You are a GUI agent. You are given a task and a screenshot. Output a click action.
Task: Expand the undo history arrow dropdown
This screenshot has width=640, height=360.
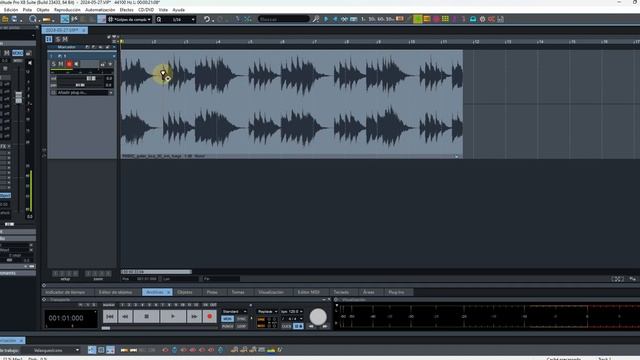(x=213, y=20)
